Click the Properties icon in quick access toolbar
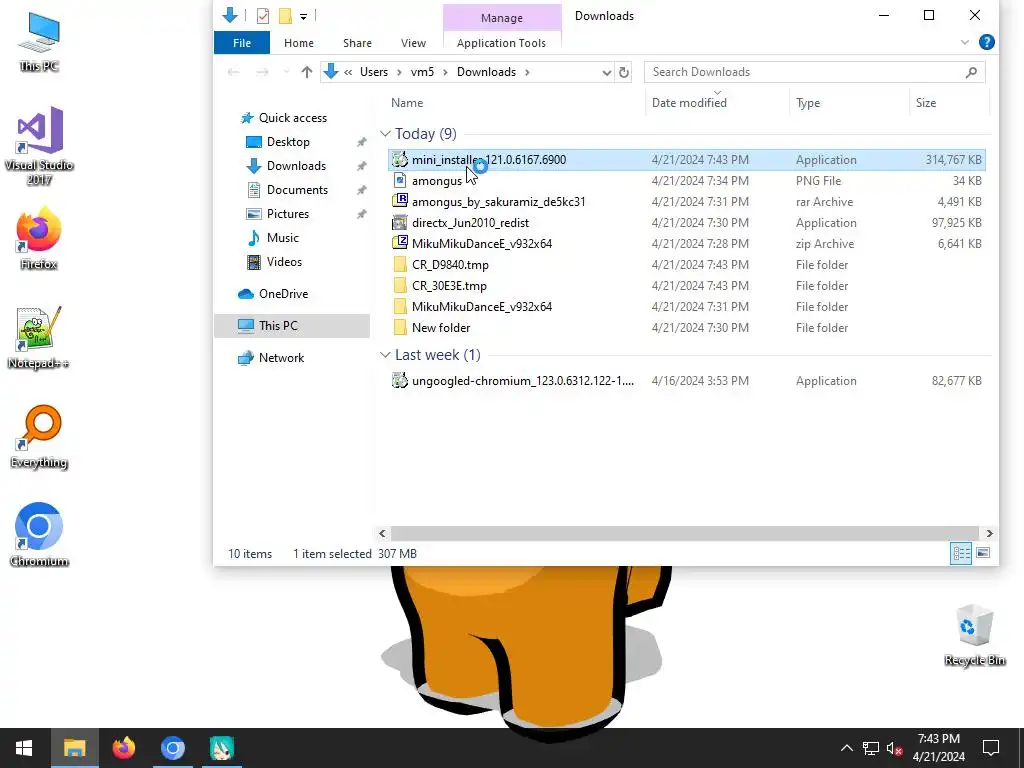This screenshot has height=768, width=1024. click(263, 16)
